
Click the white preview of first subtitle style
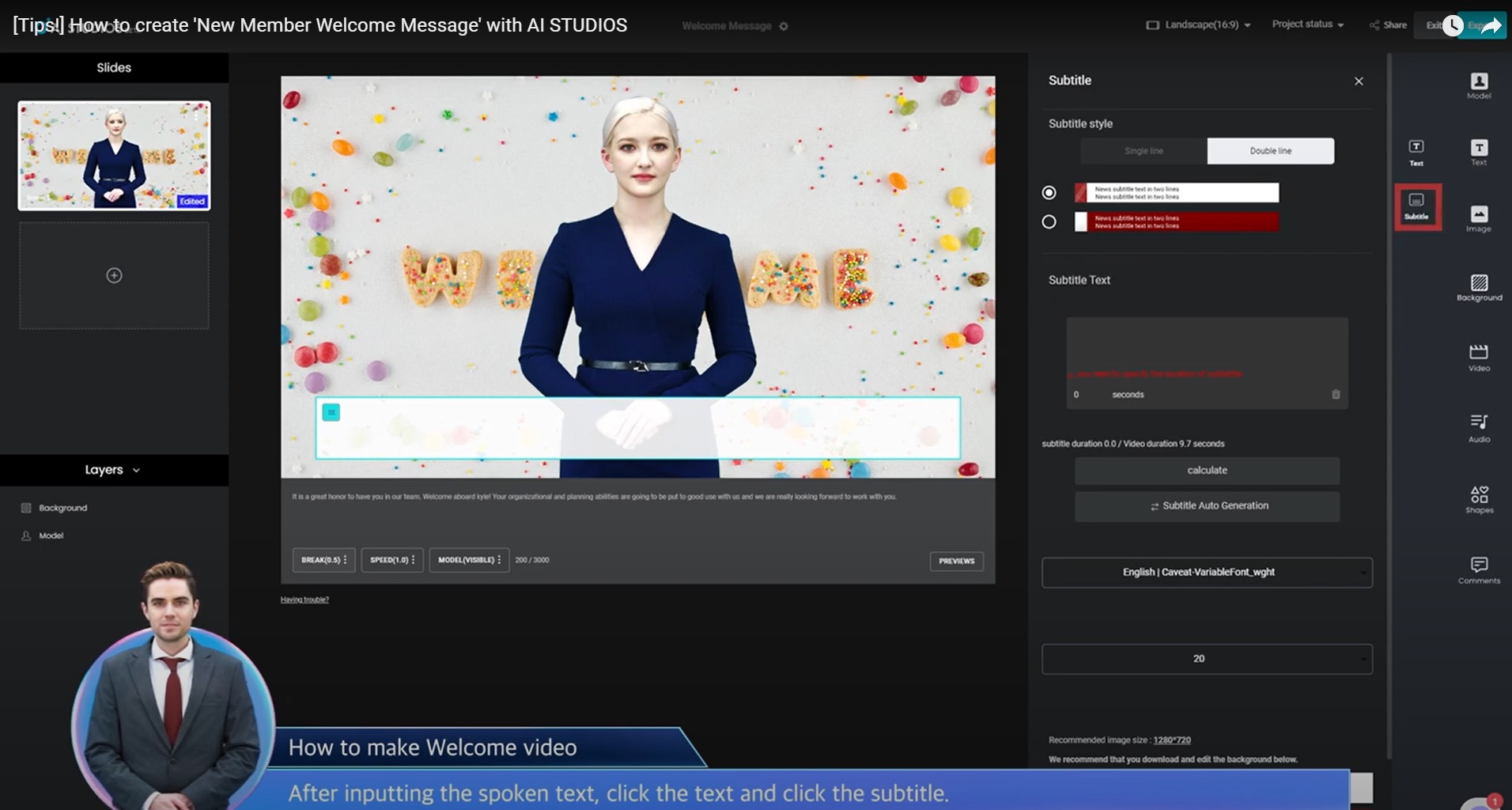(1176, 192)
